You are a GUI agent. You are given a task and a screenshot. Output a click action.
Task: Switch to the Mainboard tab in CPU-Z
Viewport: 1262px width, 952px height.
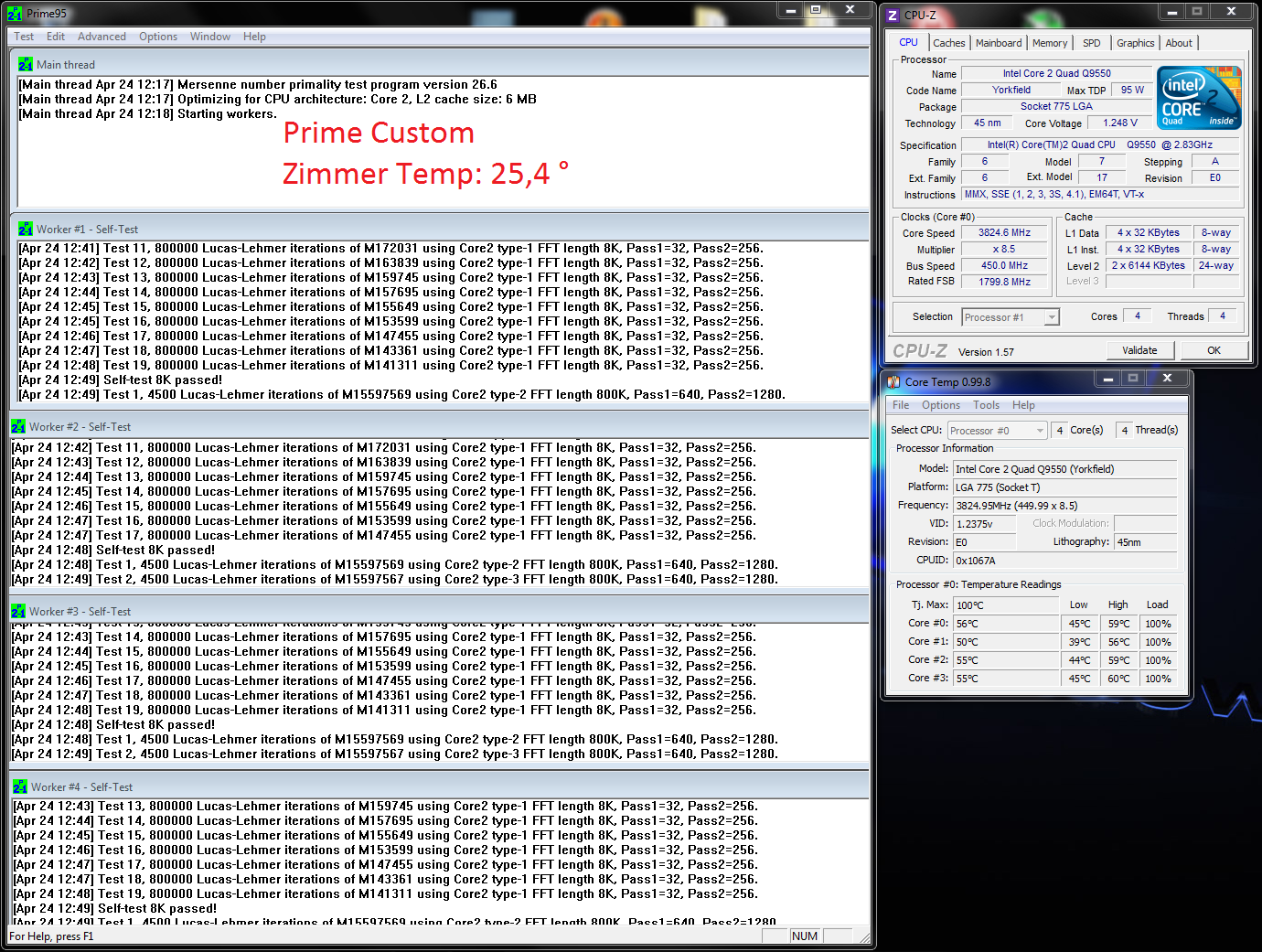point(999,43)
